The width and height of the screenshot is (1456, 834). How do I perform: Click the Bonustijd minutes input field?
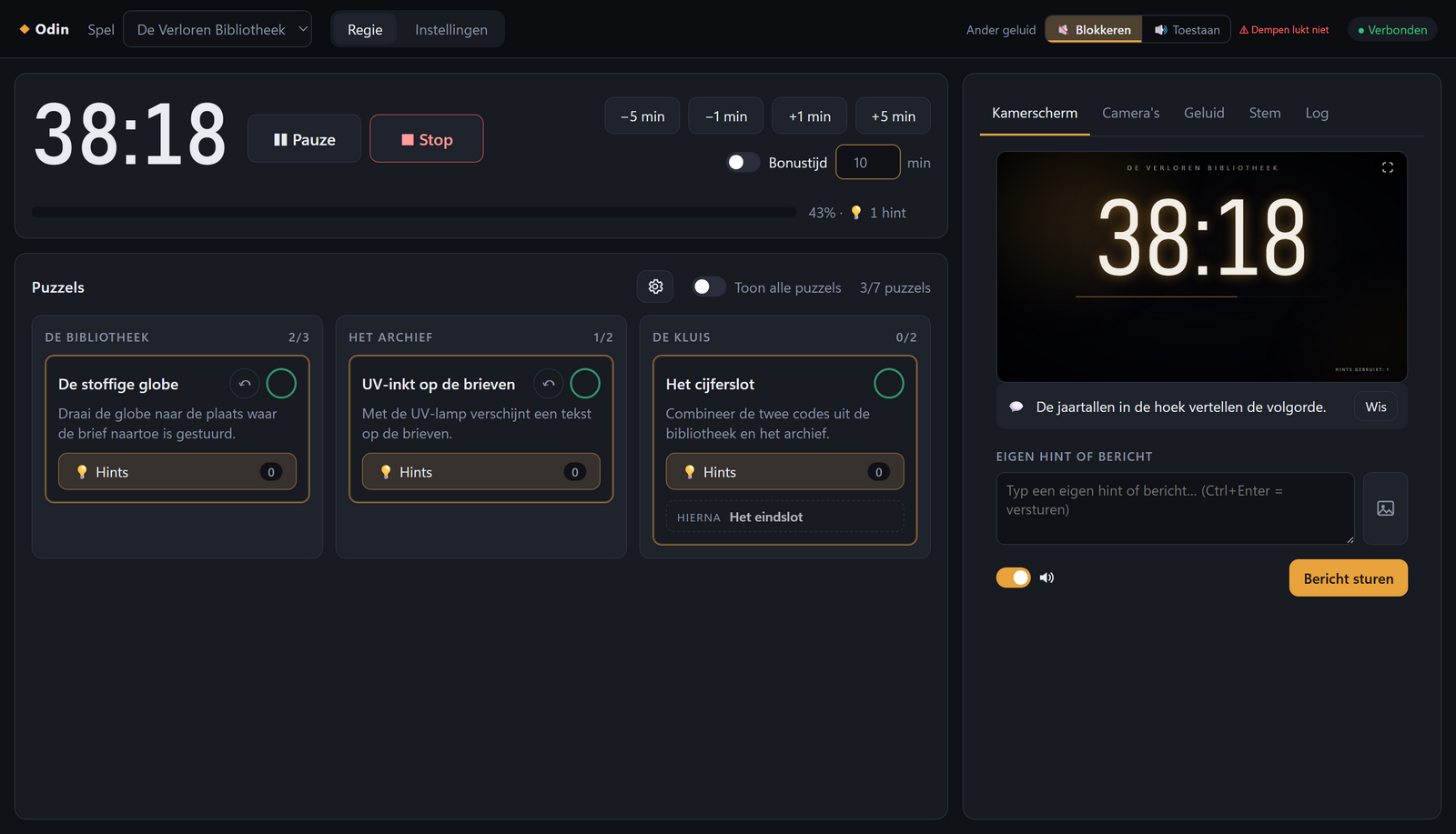(868, 162)
